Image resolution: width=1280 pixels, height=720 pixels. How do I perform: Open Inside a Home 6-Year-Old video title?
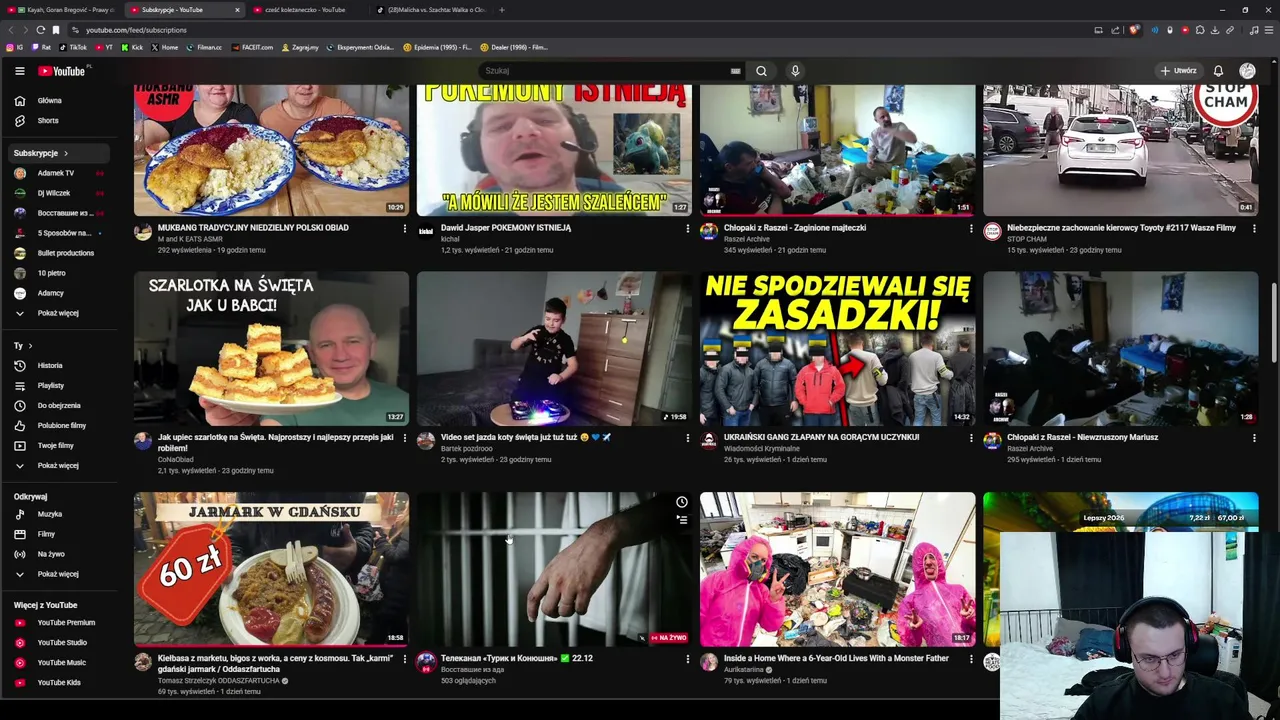click(x=836, y=658)
